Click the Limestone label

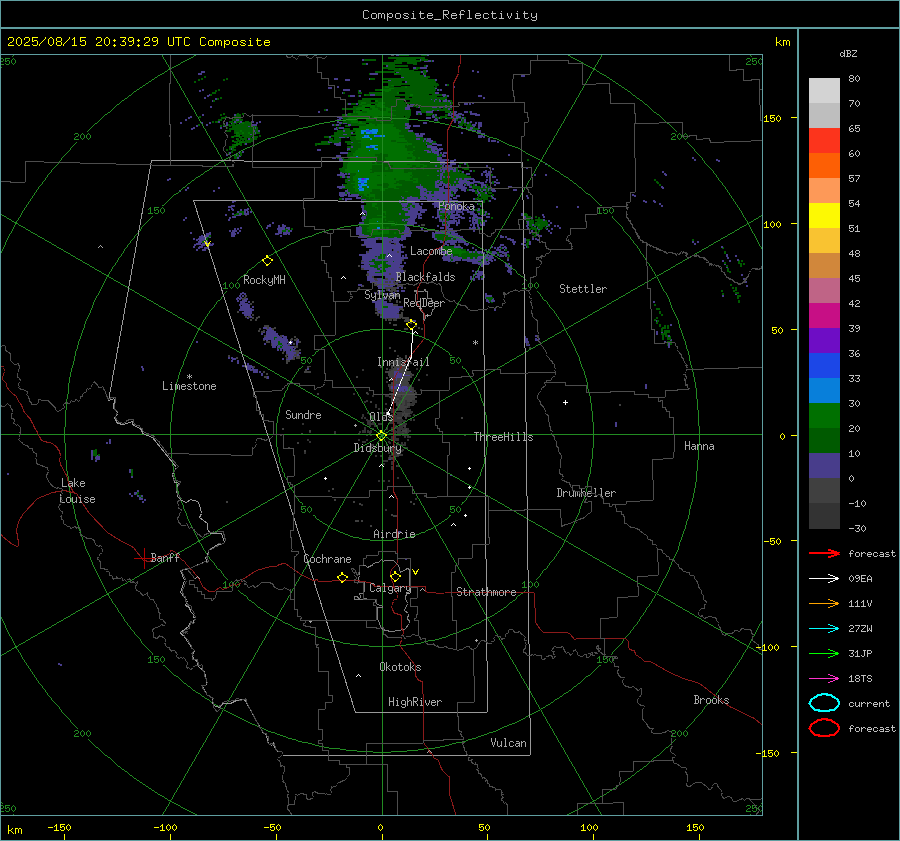pos(189,386)
